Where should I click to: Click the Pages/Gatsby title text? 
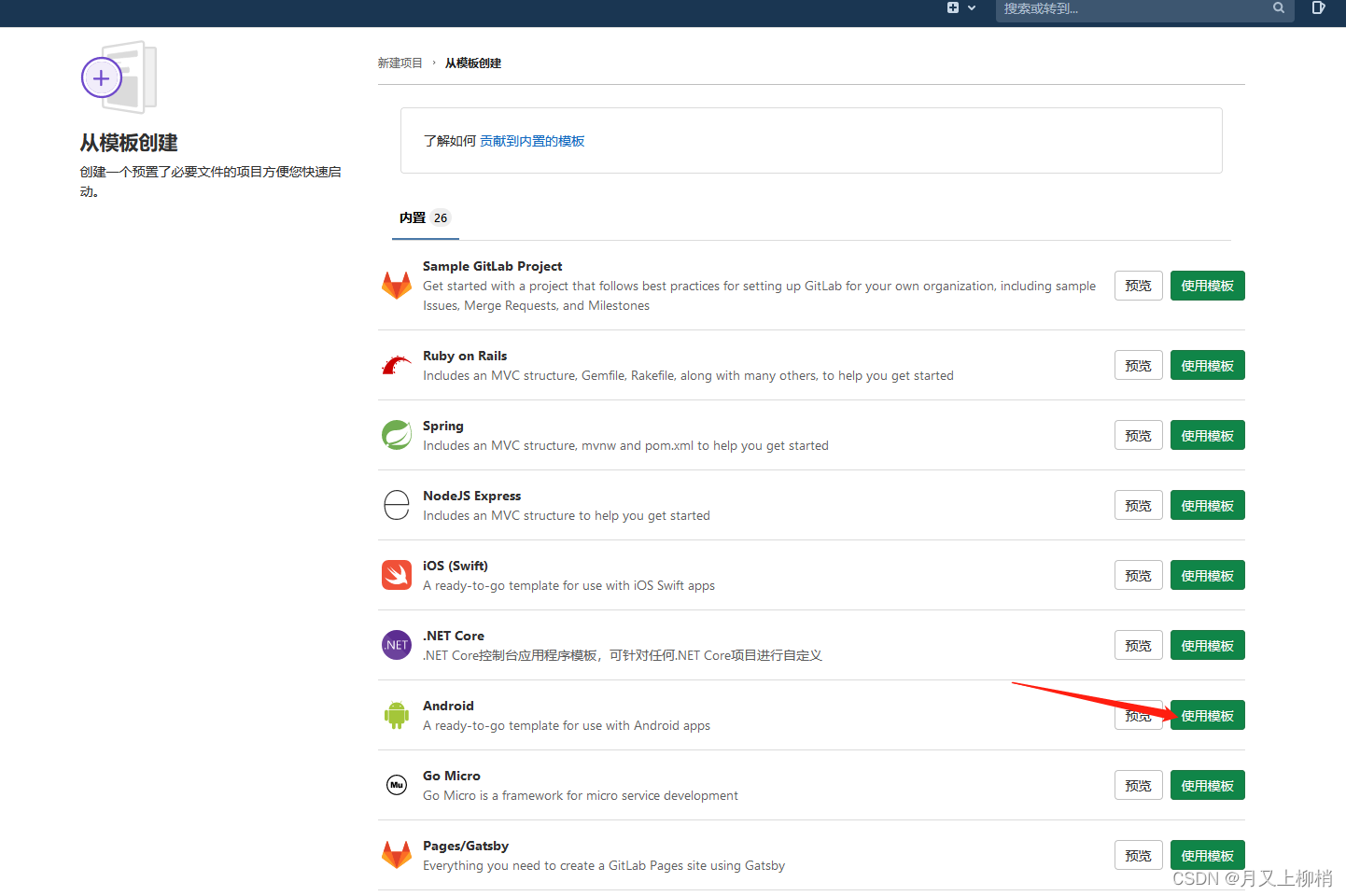tap(466, 846)
